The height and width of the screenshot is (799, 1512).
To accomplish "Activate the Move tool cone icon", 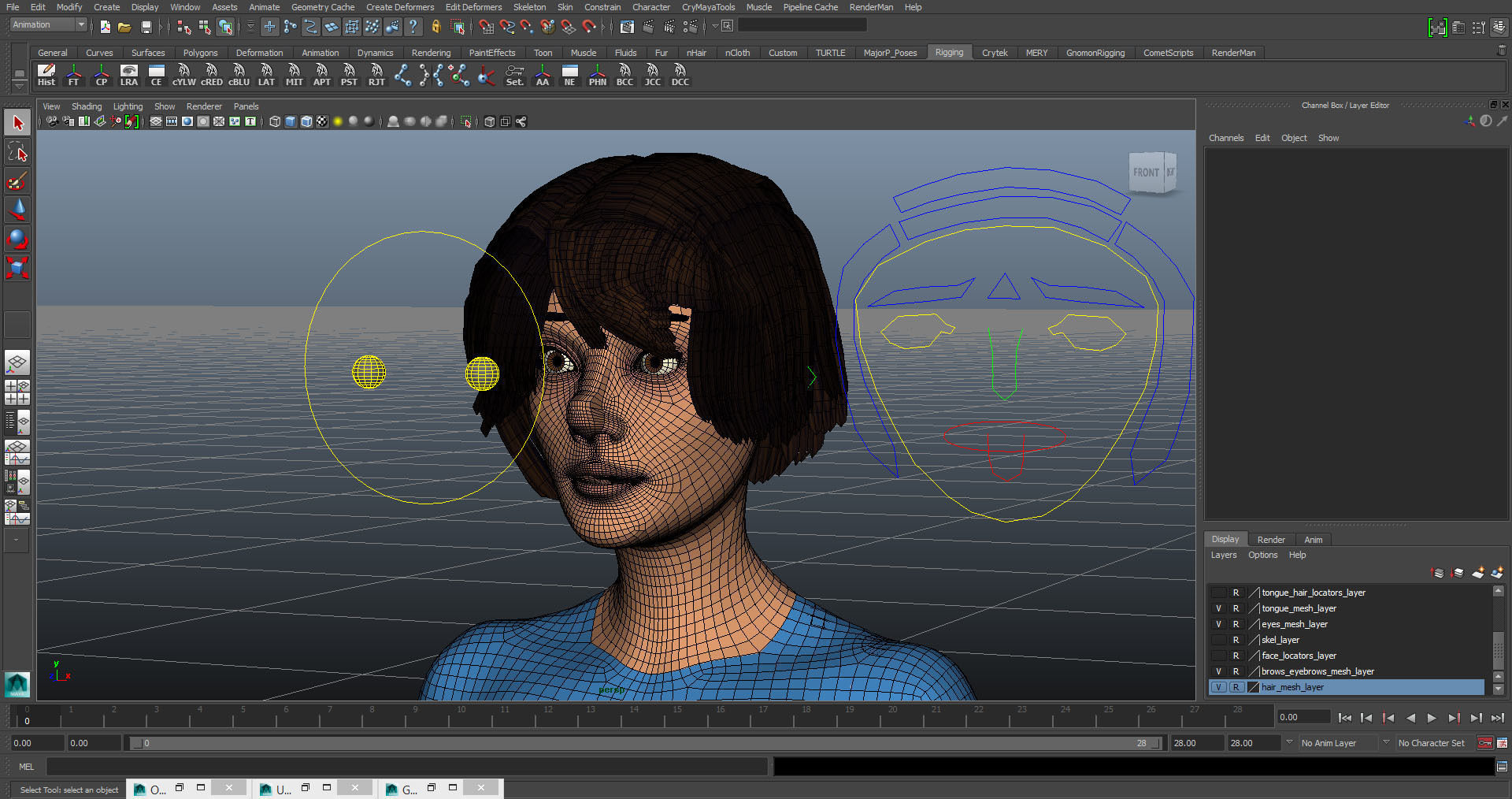I will point(17,210).
